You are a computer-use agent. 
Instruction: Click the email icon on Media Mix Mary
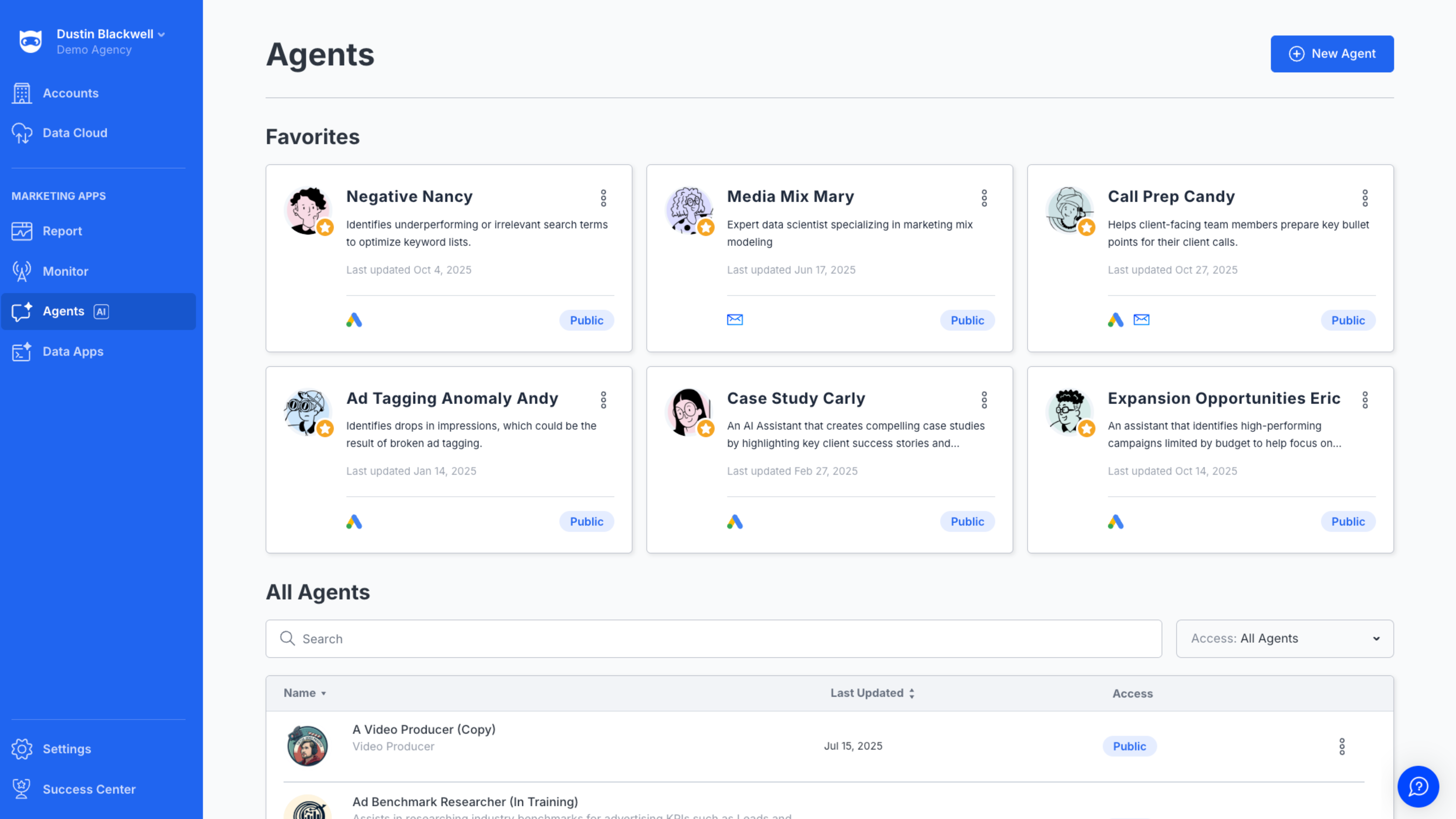pyautogui.click(x=734, y=320)
